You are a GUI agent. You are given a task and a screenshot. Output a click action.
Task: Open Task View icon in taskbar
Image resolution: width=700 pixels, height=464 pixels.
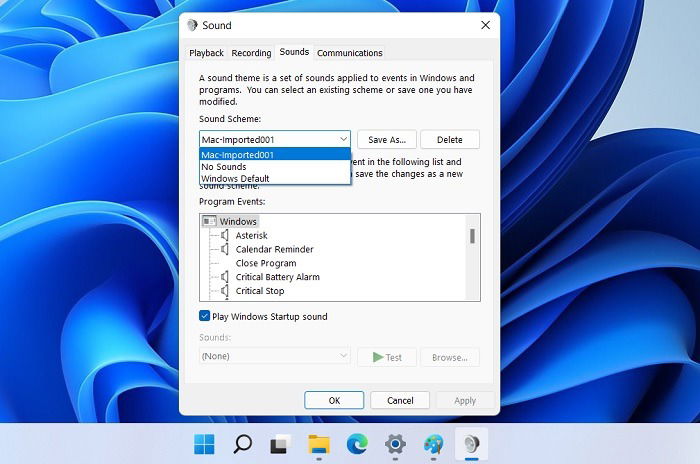tap(280, 444)
